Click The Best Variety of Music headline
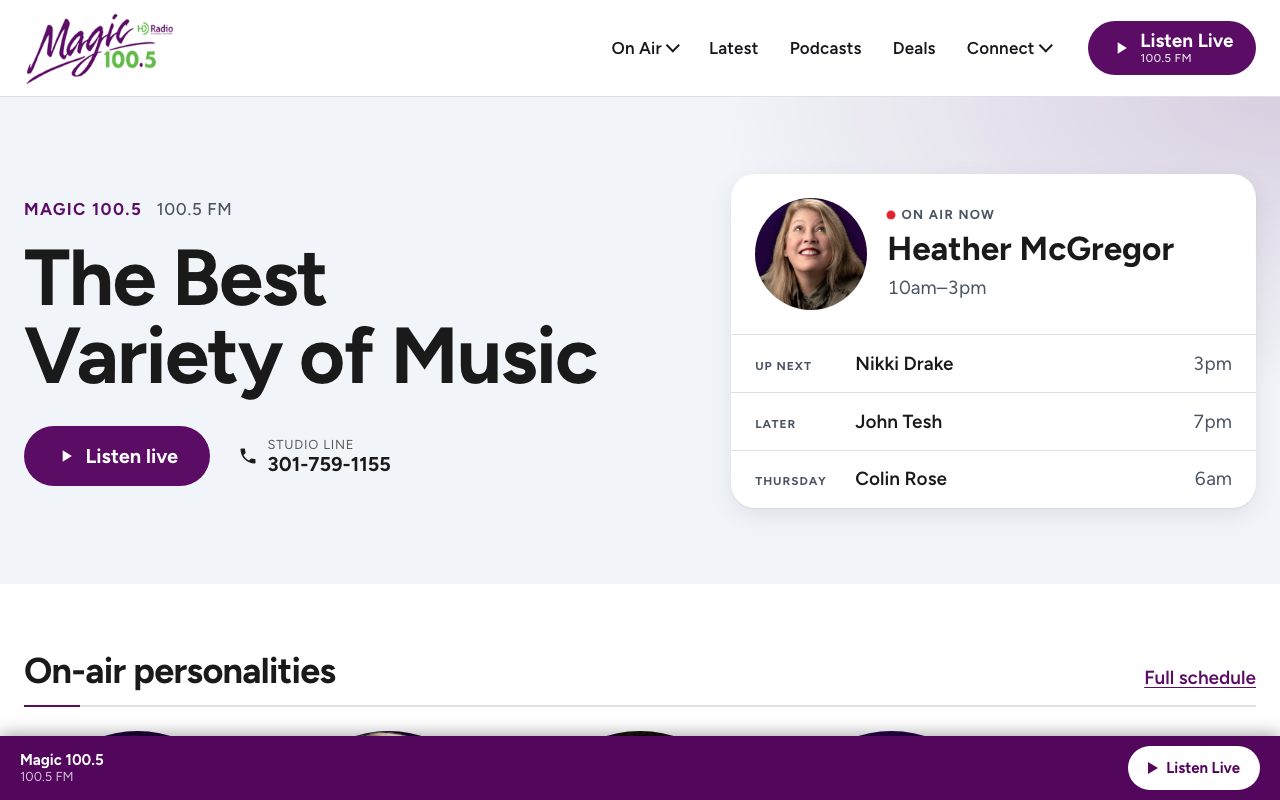Viewport: 1280px width, 800px height. point(311,316)
